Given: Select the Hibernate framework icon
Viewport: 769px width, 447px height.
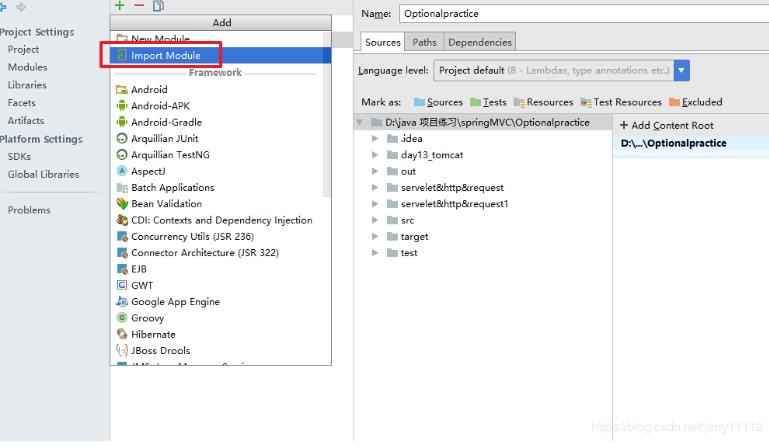Looking at the screenshot, I should [x=122, y=334].
